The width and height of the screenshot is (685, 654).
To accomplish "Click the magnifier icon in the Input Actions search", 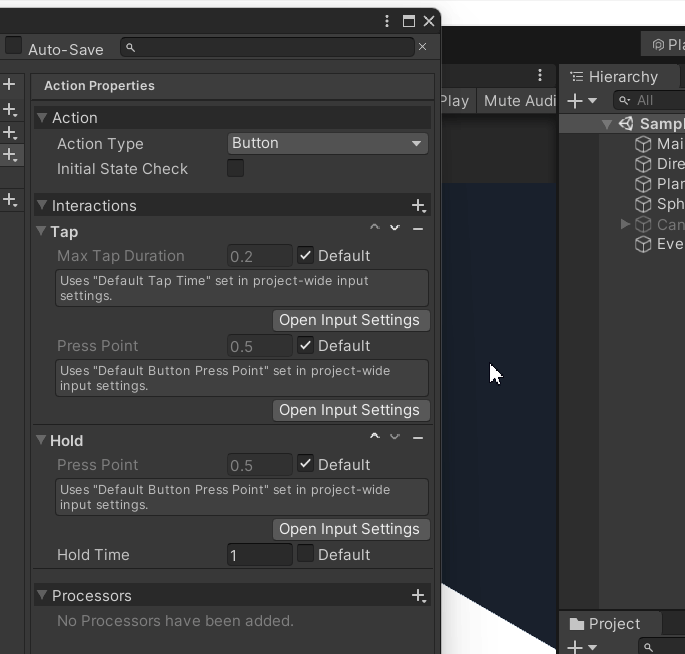I will click(130, 47).
